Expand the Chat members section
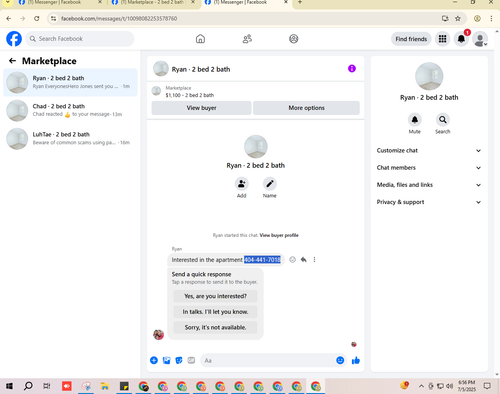Viewport: 500px width, 394px height. tap(429, 168)
